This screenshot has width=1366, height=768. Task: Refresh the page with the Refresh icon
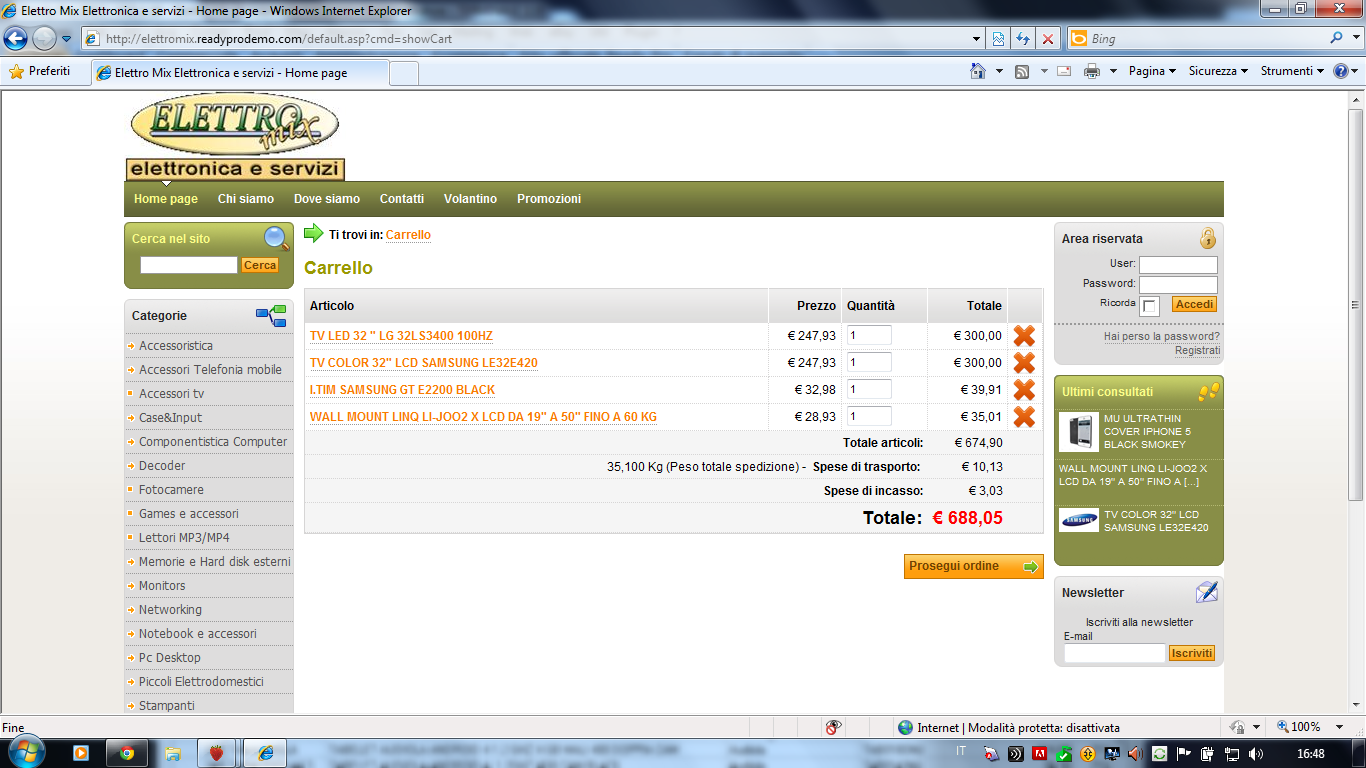[1023, 39]
